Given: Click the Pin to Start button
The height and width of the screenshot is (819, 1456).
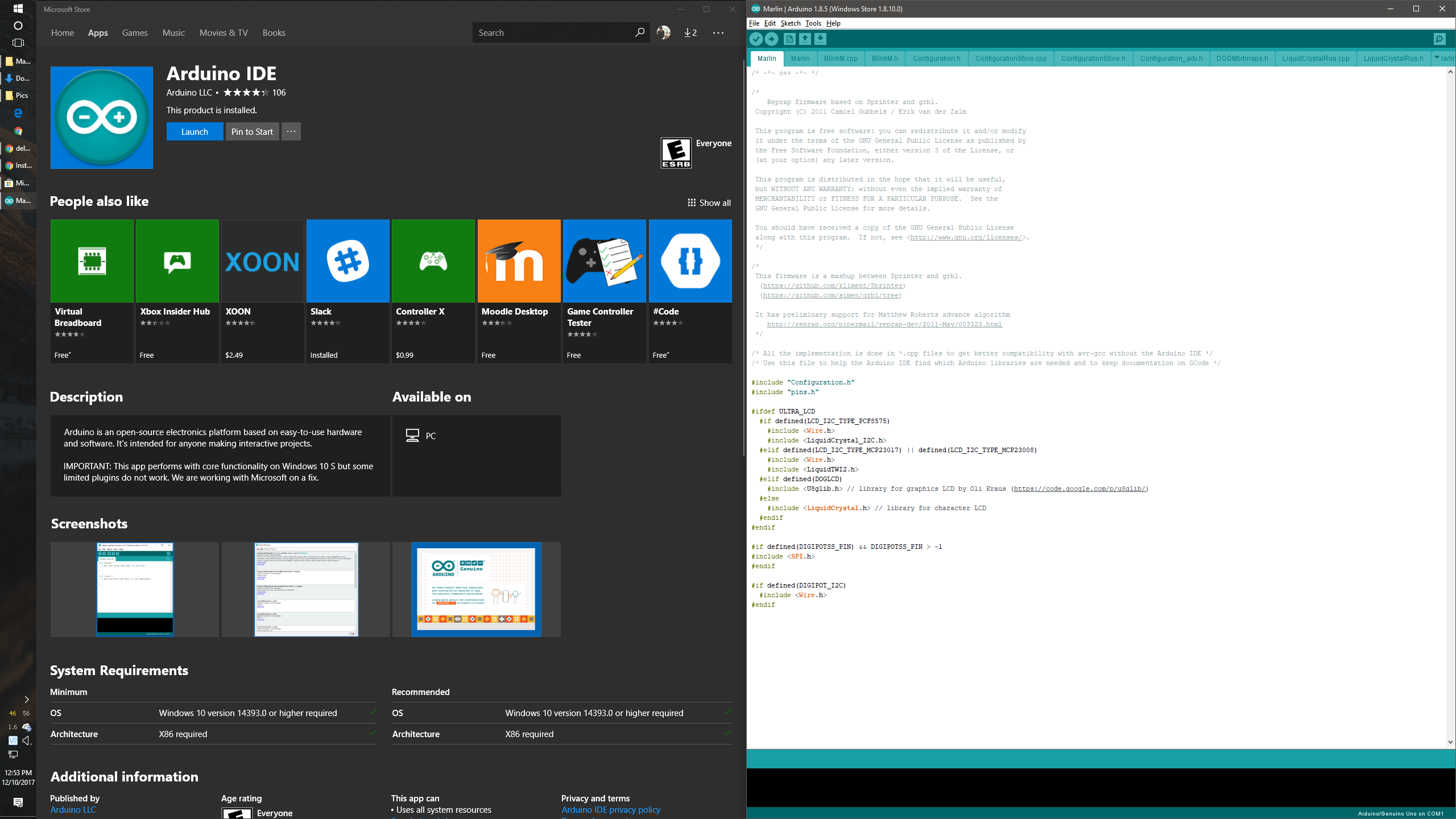Looking at the screenshot, I should coord(252,131).
